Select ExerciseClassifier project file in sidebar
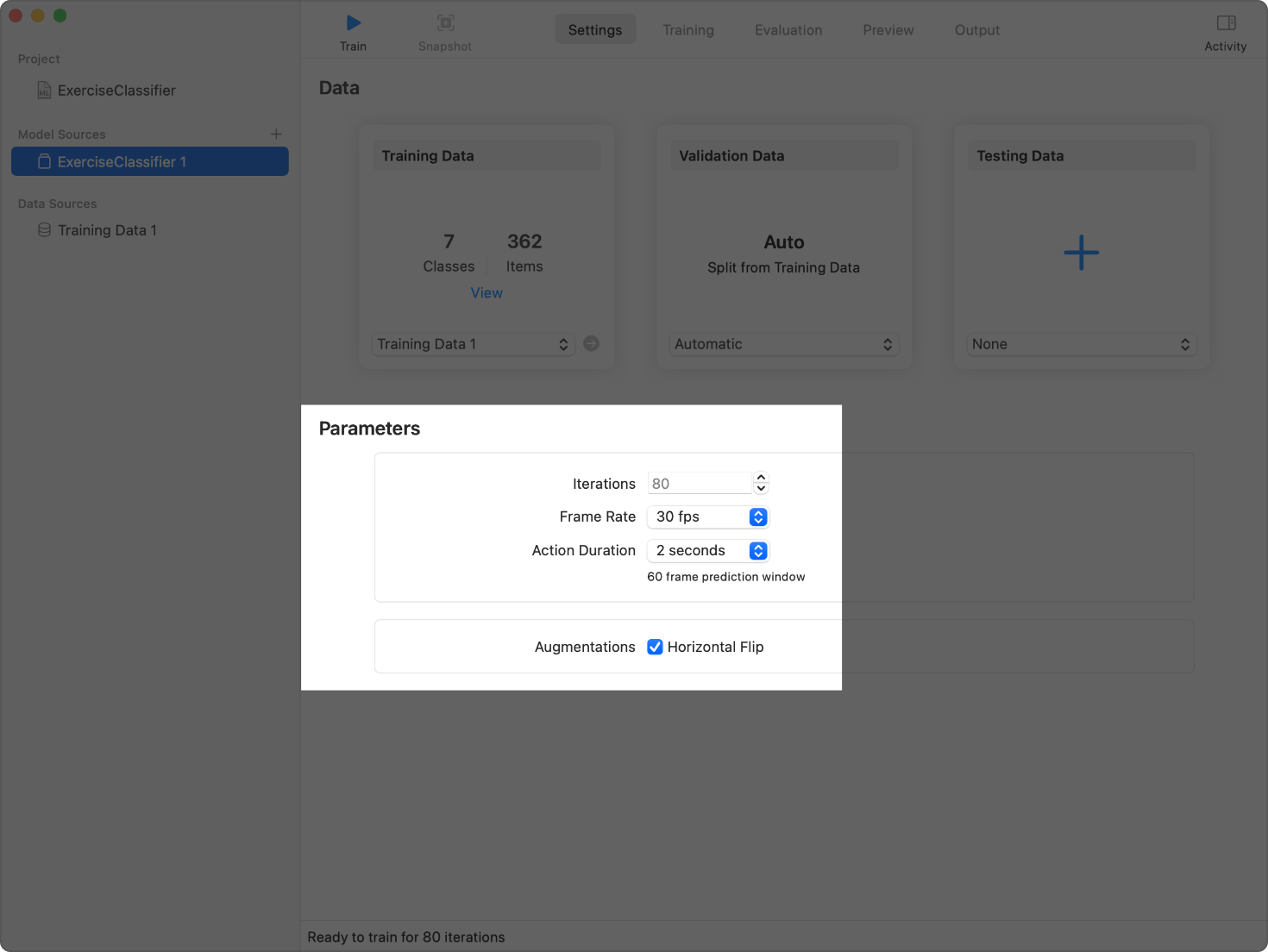The image size is (1268, 952). point(116,91)
